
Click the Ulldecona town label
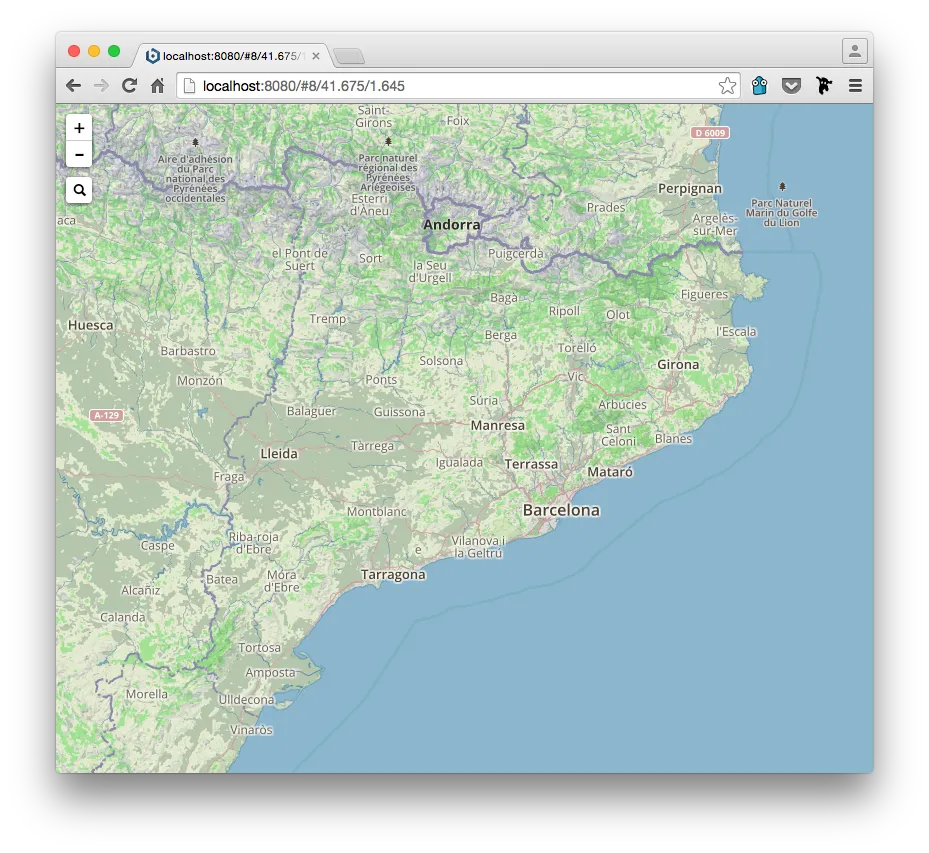[246, 700]
